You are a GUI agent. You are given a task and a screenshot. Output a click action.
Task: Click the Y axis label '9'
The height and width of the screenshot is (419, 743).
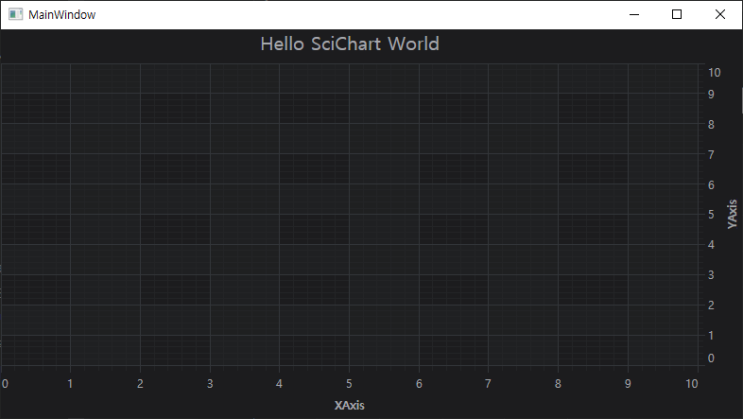(711, 94)
